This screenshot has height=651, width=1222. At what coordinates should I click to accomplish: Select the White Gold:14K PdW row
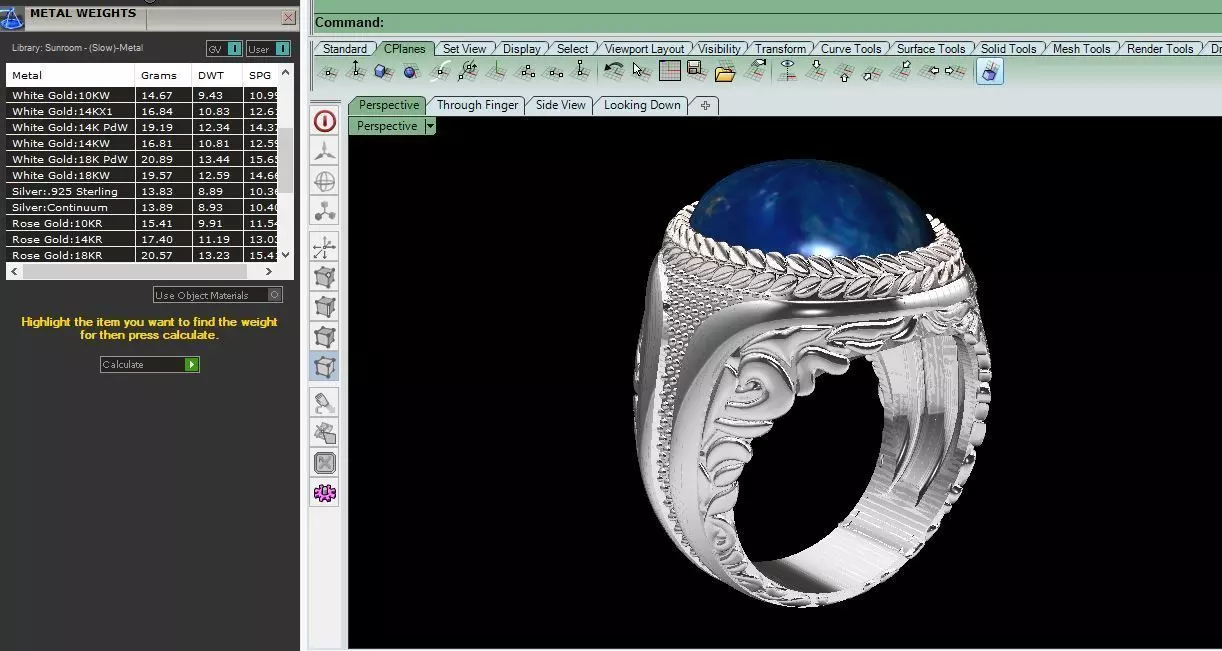pyautogui.click(x=143, y=127)
